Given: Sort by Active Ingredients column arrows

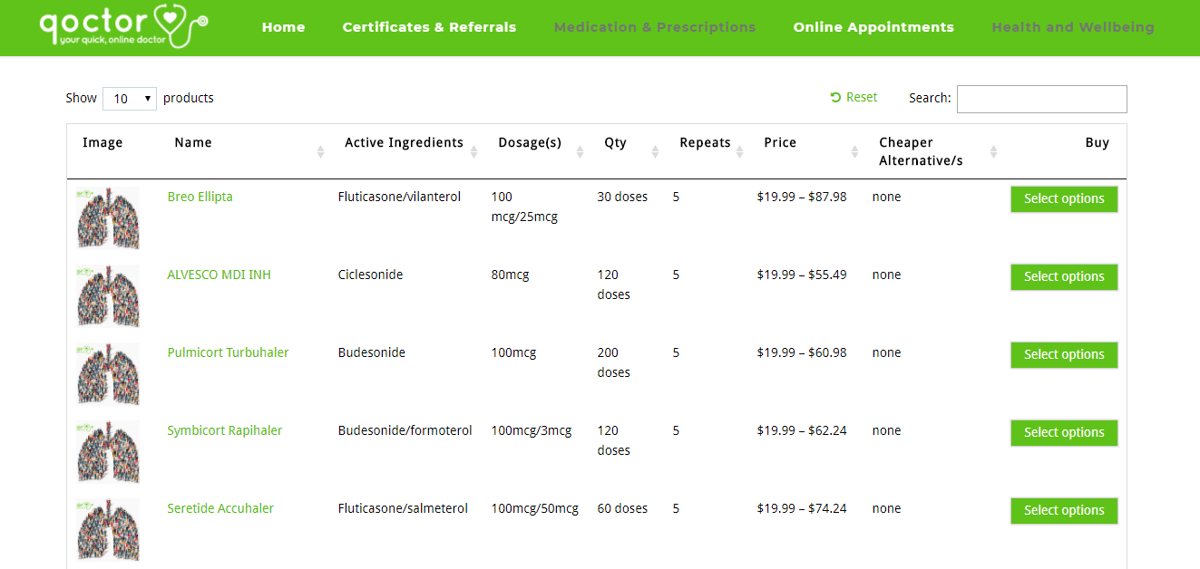Looking at the screenshot, I should coord(473,151).
